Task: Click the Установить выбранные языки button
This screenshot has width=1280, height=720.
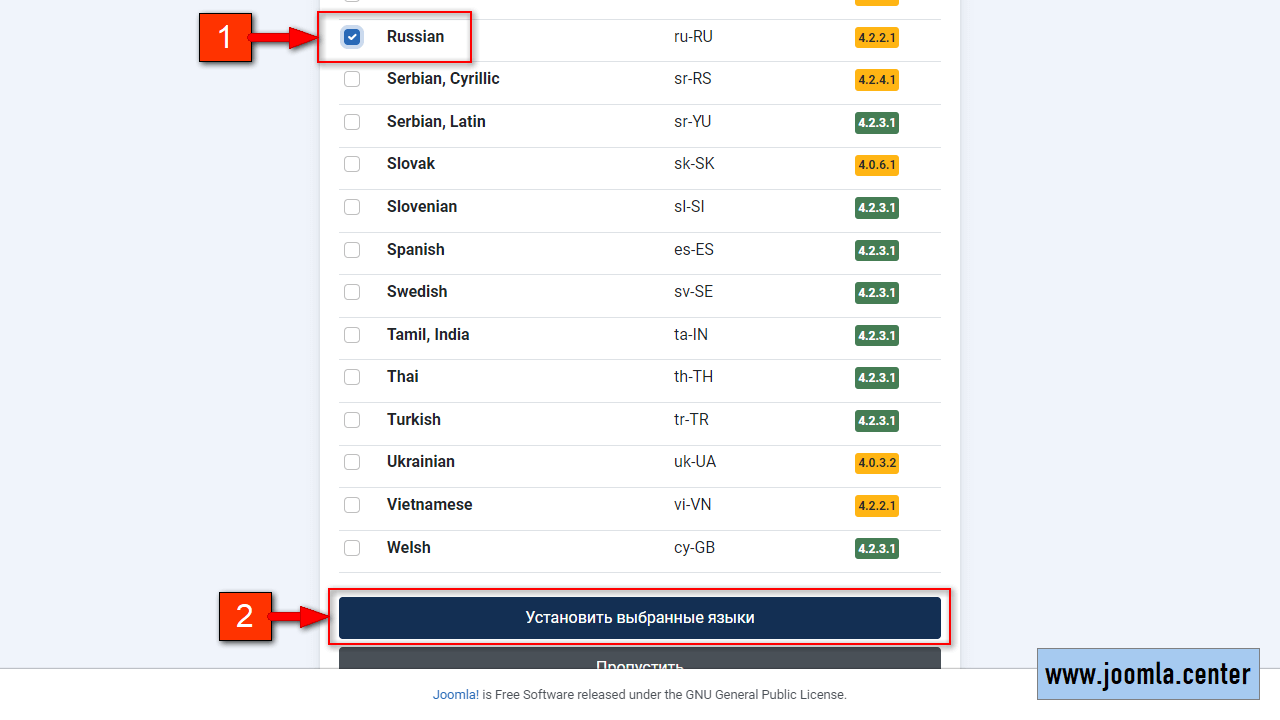Action: pyautogui.click(x=640, y=618)
